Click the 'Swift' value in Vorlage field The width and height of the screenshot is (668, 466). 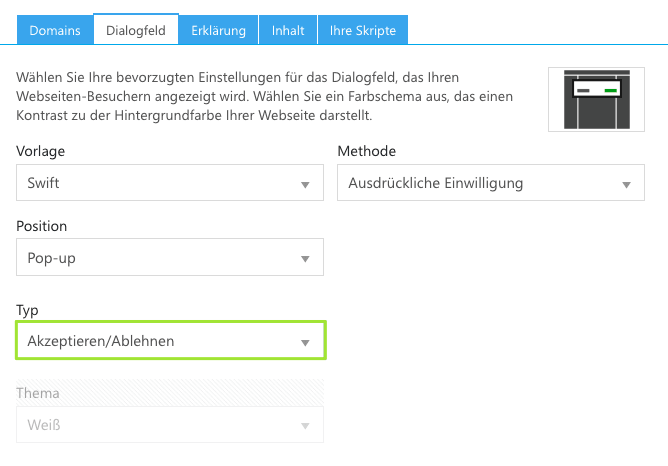pos(45,183)
